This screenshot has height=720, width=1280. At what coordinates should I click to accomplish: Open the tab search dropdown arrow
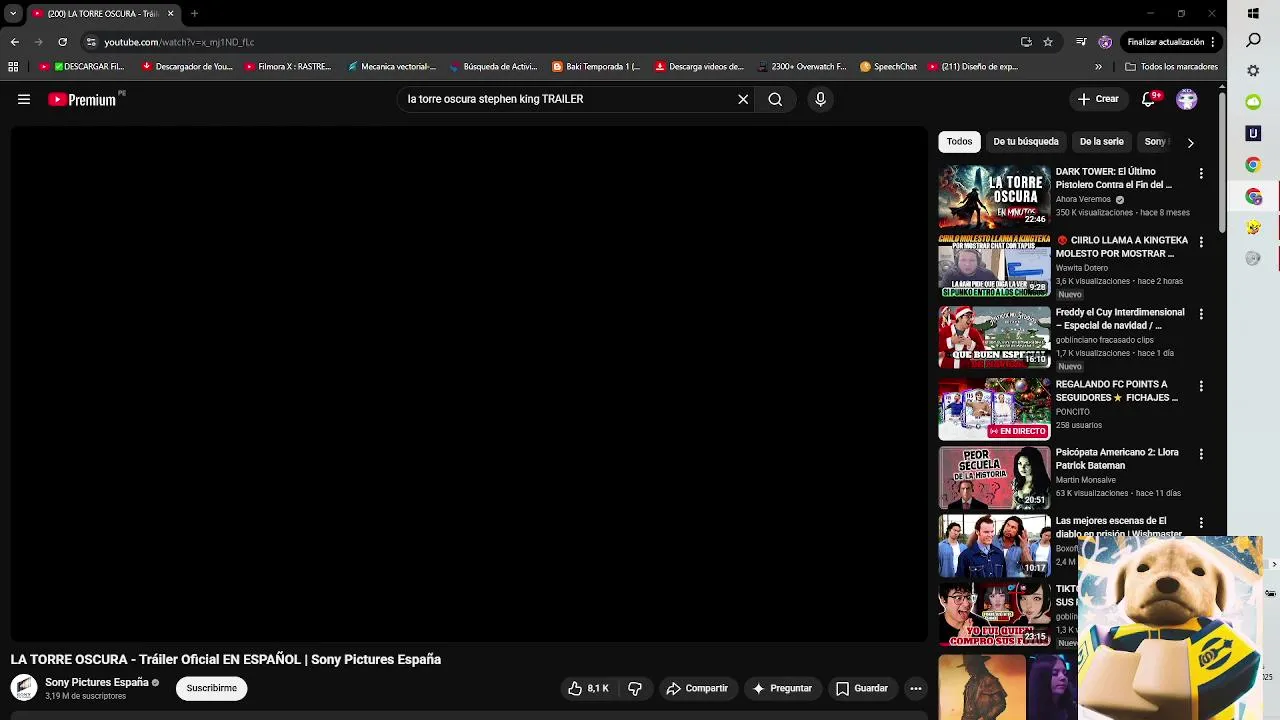pos(13,13)
